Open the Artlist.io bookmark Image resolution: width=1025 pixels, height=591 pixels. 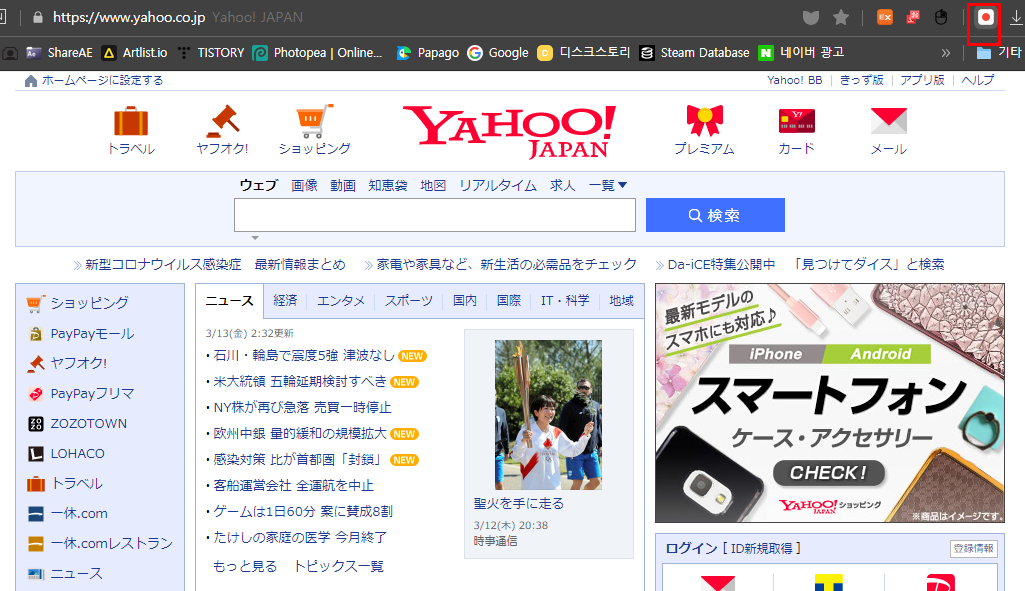(135, 53)
